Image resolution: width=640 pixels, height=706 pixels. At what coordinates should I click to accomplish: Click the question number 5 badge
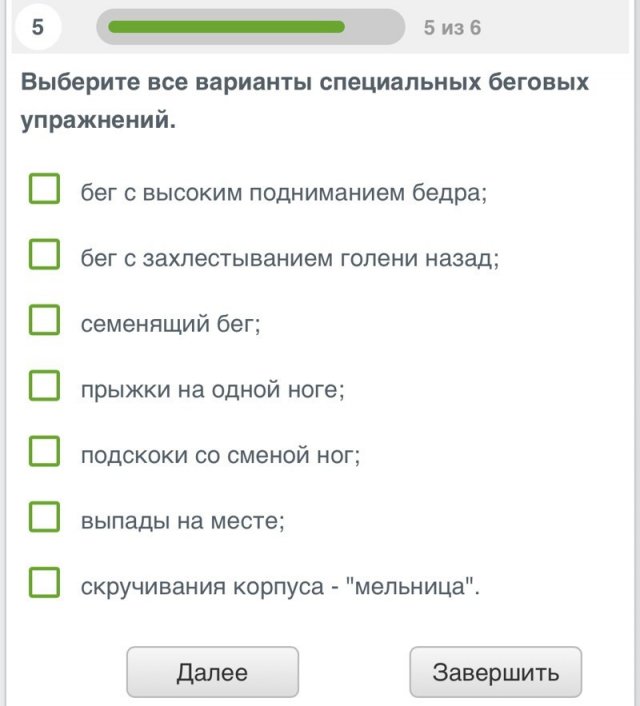tap(37, 27)
